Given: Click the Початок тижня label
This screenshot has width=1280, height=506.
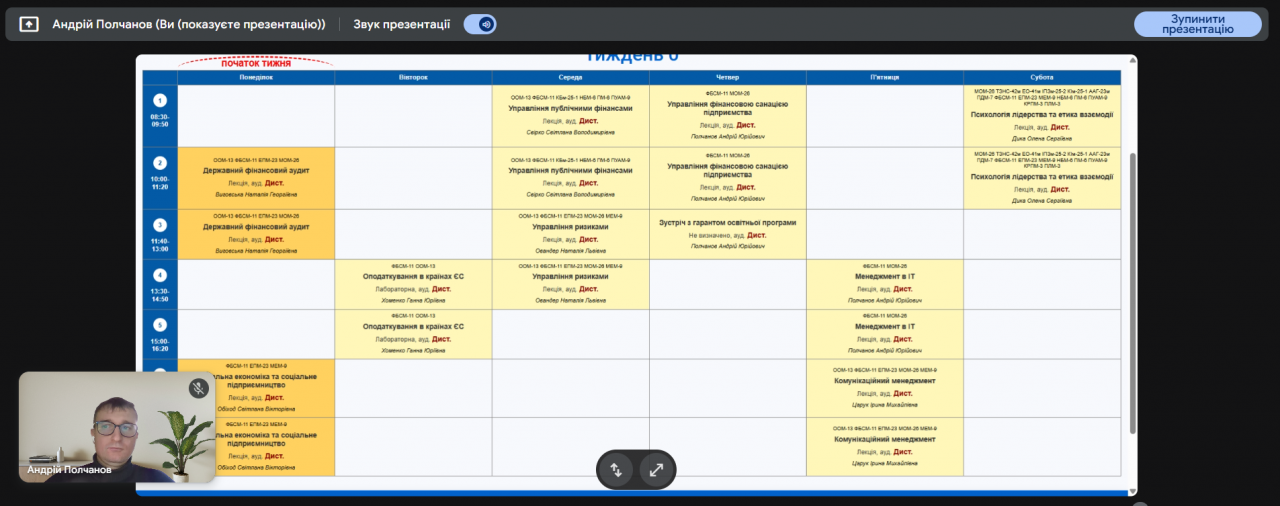Looking at the screenshot, I should click(256, 63).
